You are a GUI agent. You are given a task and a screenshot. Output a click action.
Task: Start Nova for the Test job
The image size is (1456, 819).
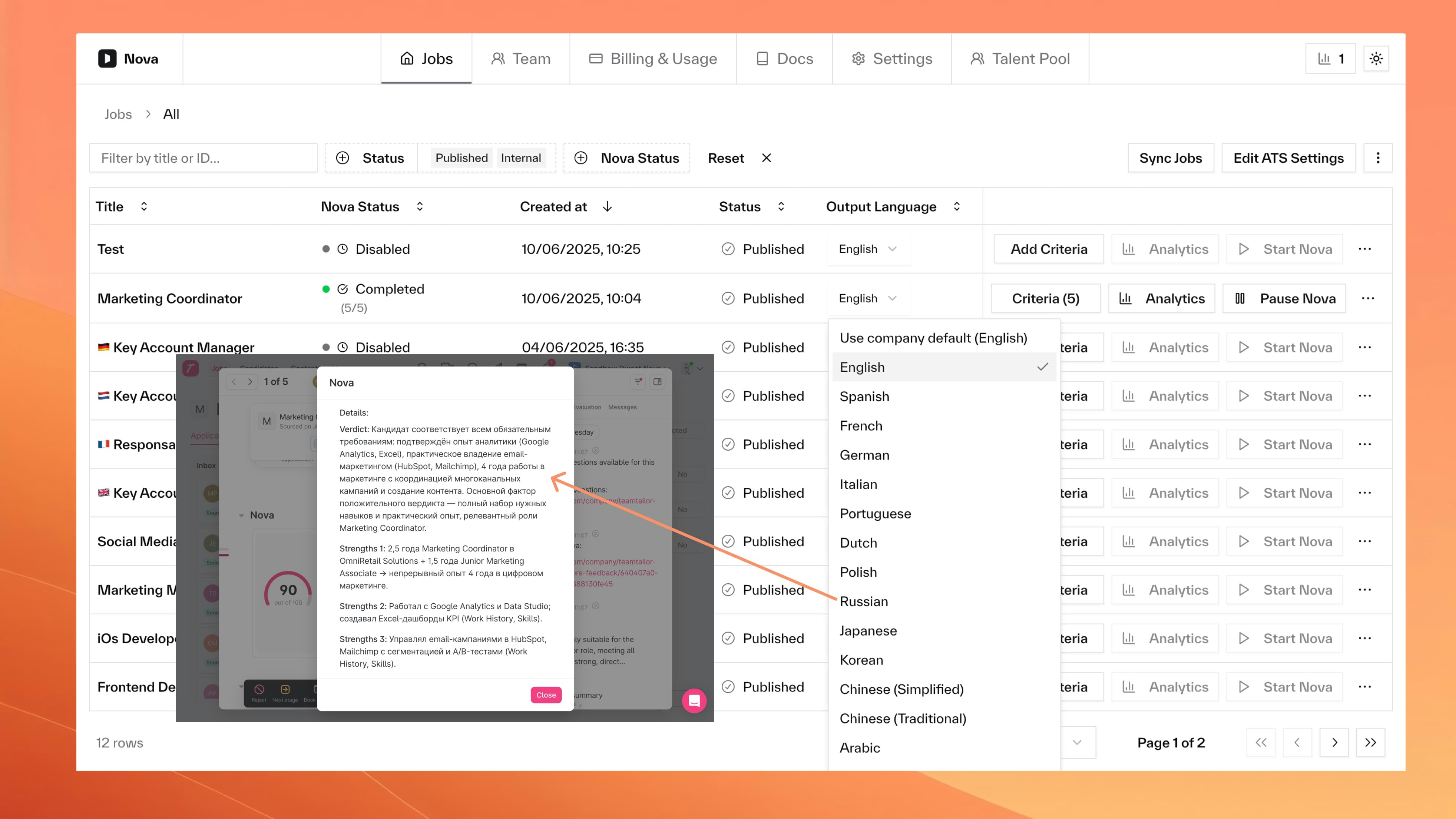coord(1284,249)
